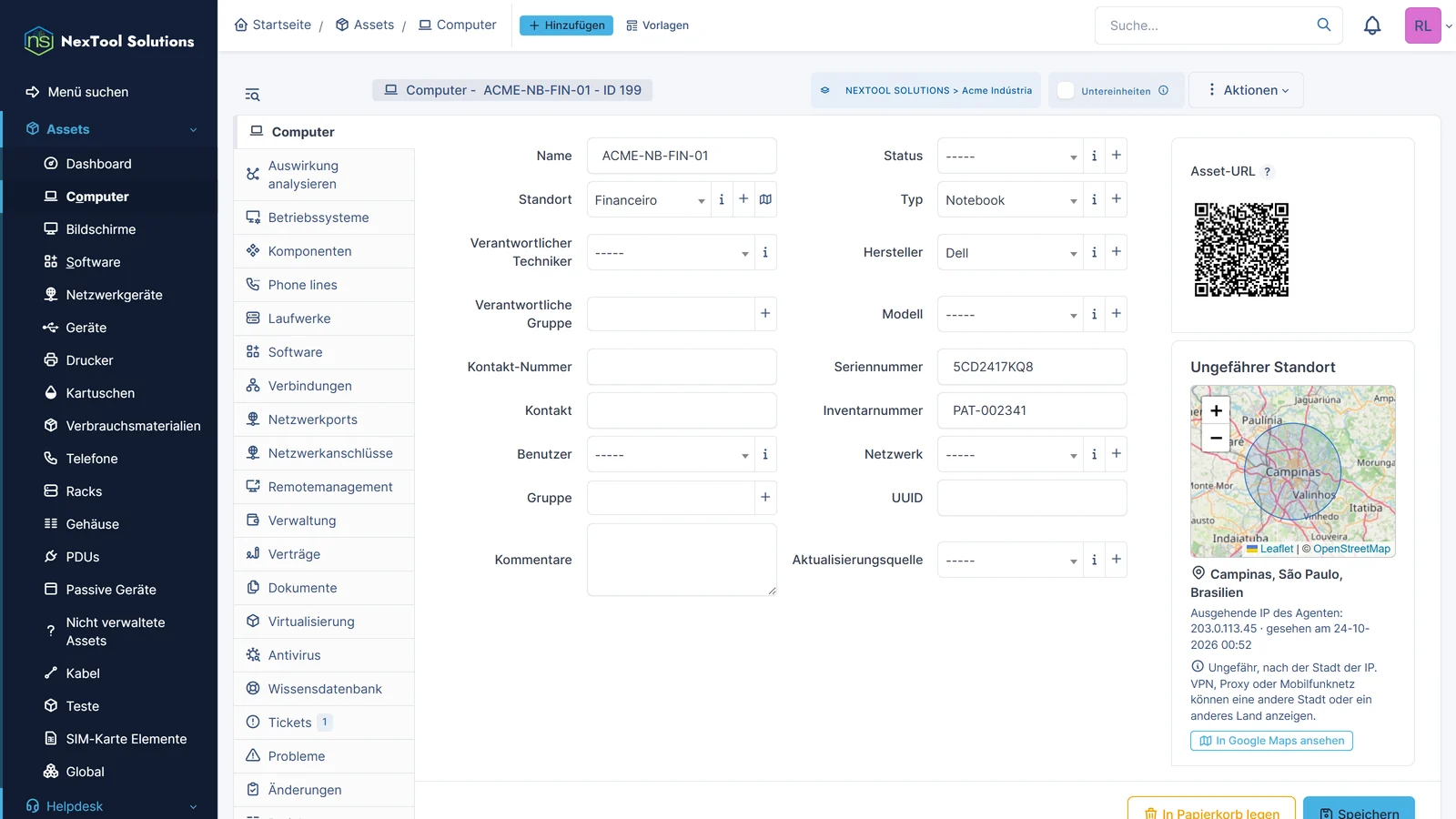Click the Kommentare text area

pos(682,560)
